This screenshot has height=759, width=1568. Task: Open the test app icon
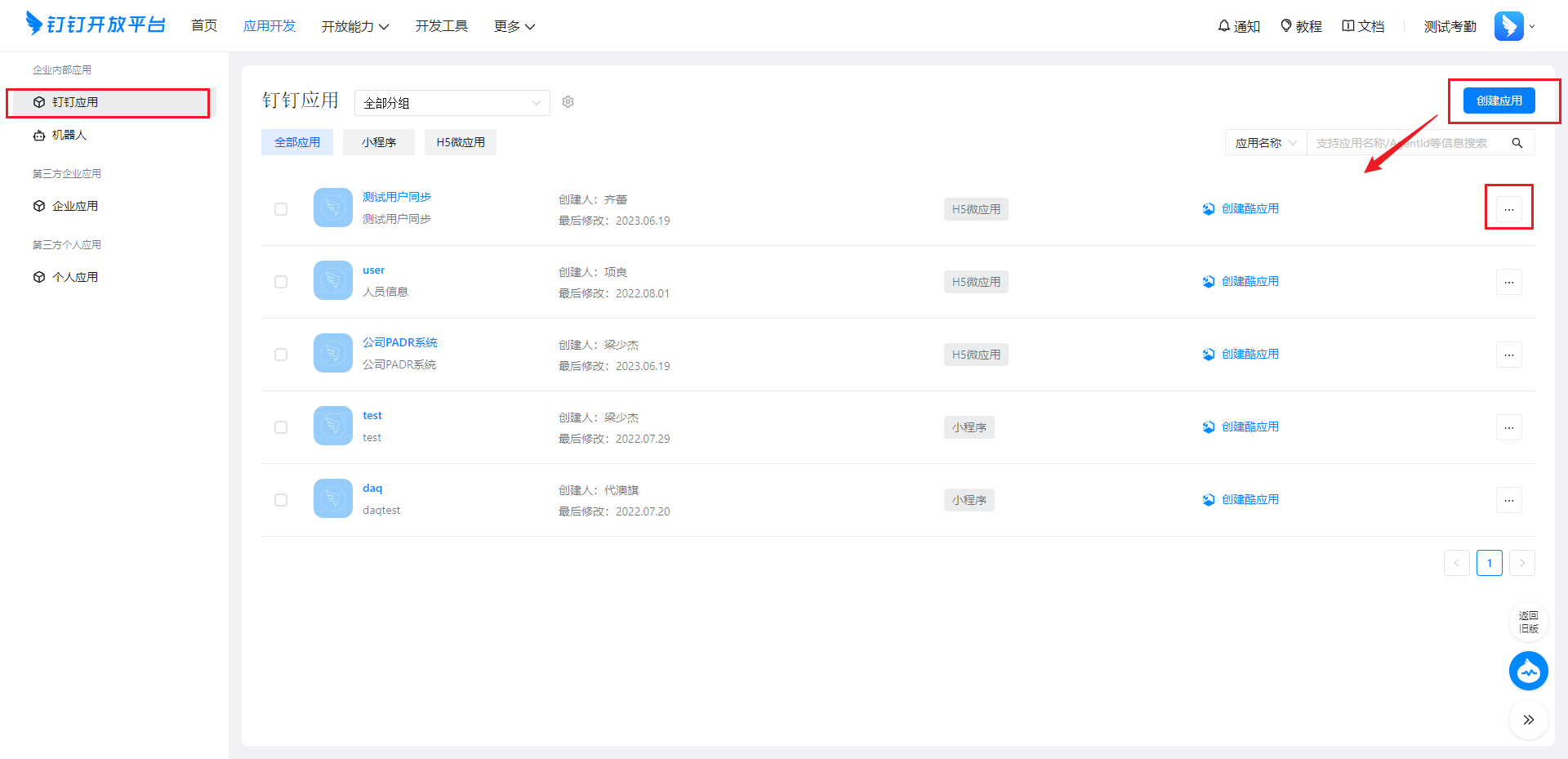pyautogui.click(x=333, y=426)
